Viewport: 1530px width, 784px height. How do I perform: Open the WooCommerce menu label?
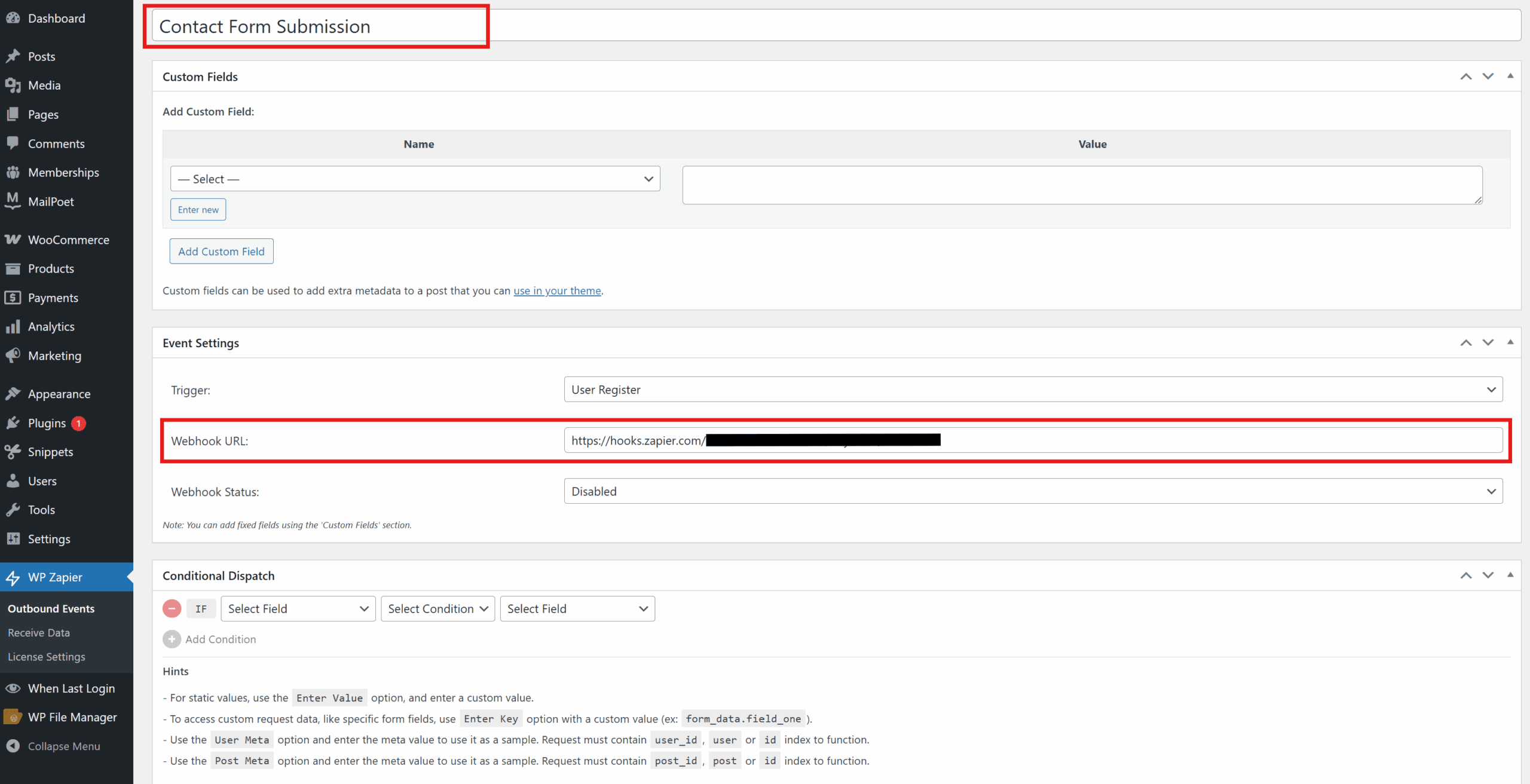pos(69,240)
